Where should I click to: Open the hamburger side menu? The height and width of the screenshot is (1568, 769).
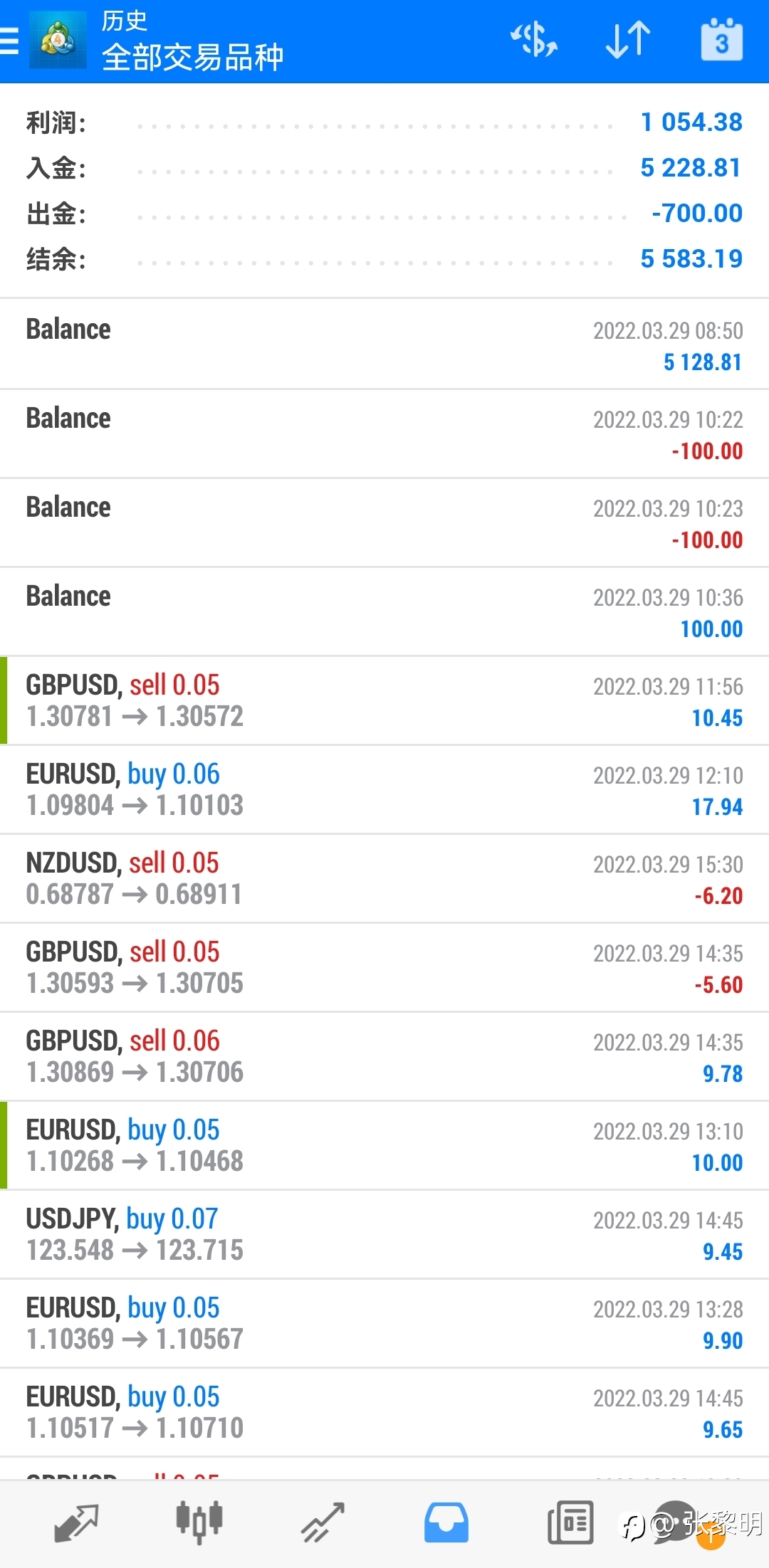coord(10,41)
